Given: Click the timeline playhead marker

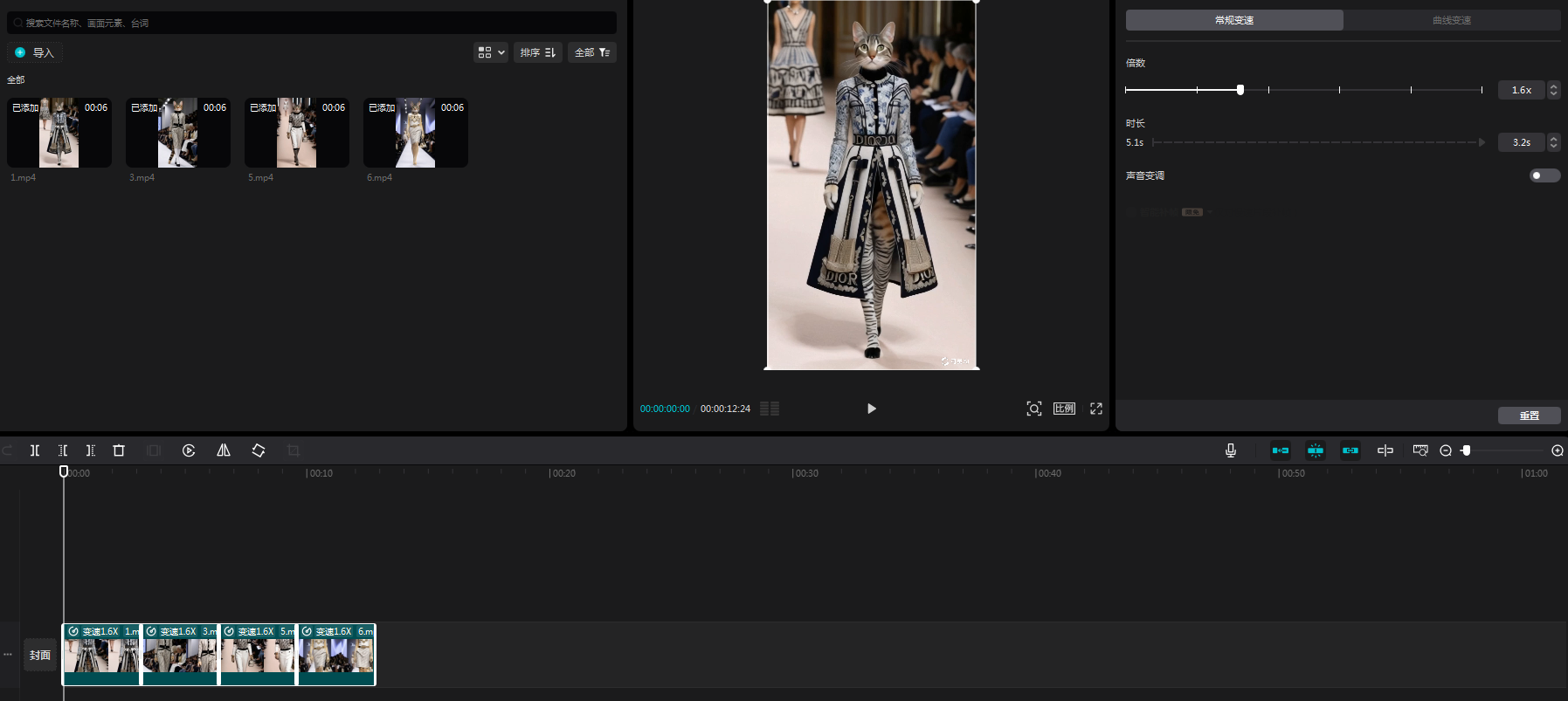Looking at the screenshot, I should coord(64,471).
